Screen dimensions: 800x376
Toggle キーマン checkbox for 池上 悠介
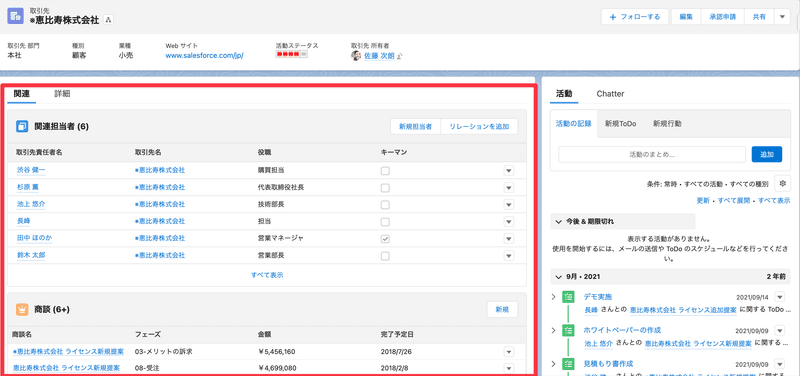click(385, 205)
